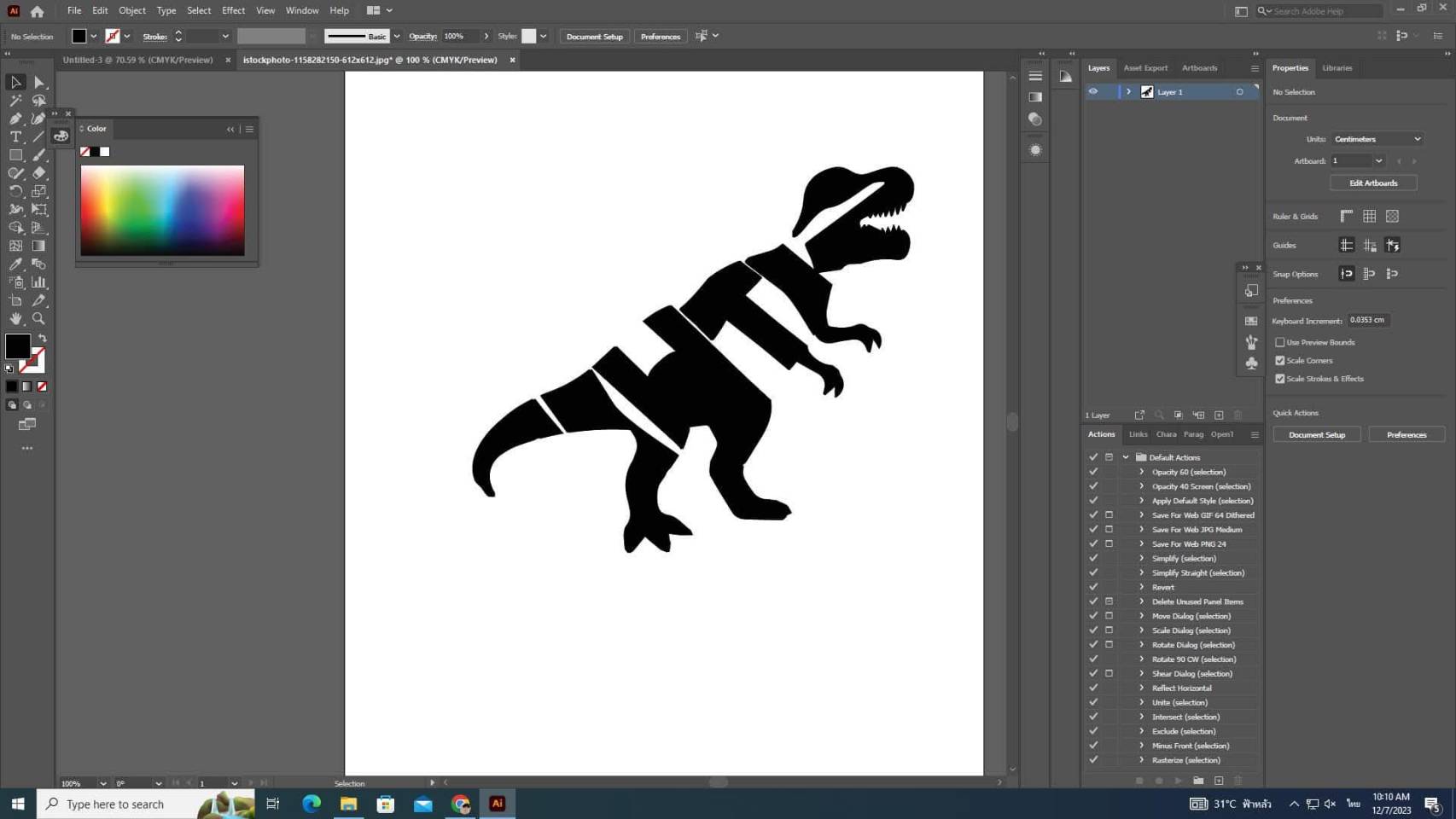Select the Hand tool
Image resolution: width=1456 pixels, height=819 pixels.
pos(15,318)
